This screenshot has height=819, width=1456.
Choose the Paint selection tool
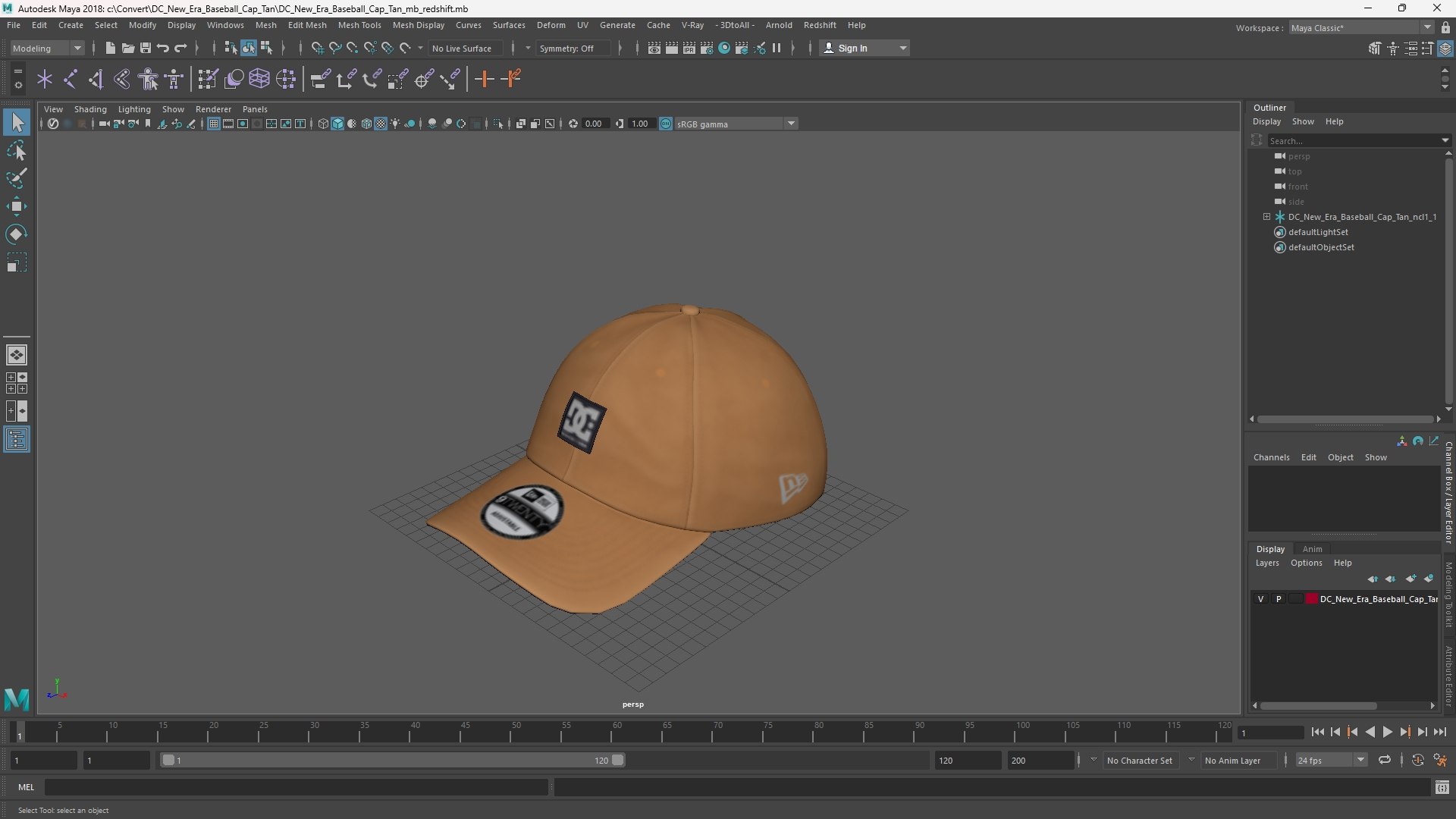pos(17,178)
